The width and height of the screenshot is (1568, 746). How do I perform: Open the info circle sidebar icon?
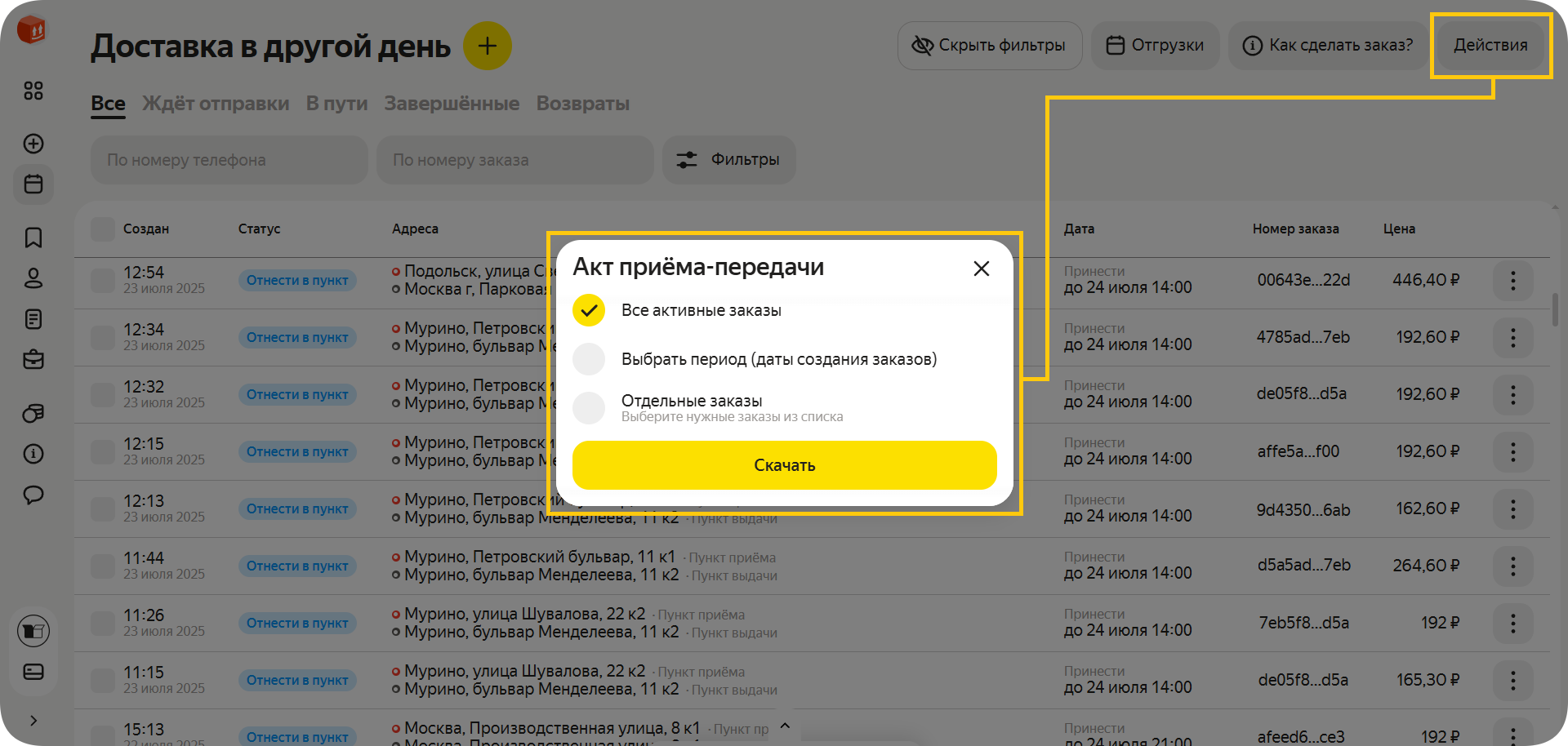point(33,454)
